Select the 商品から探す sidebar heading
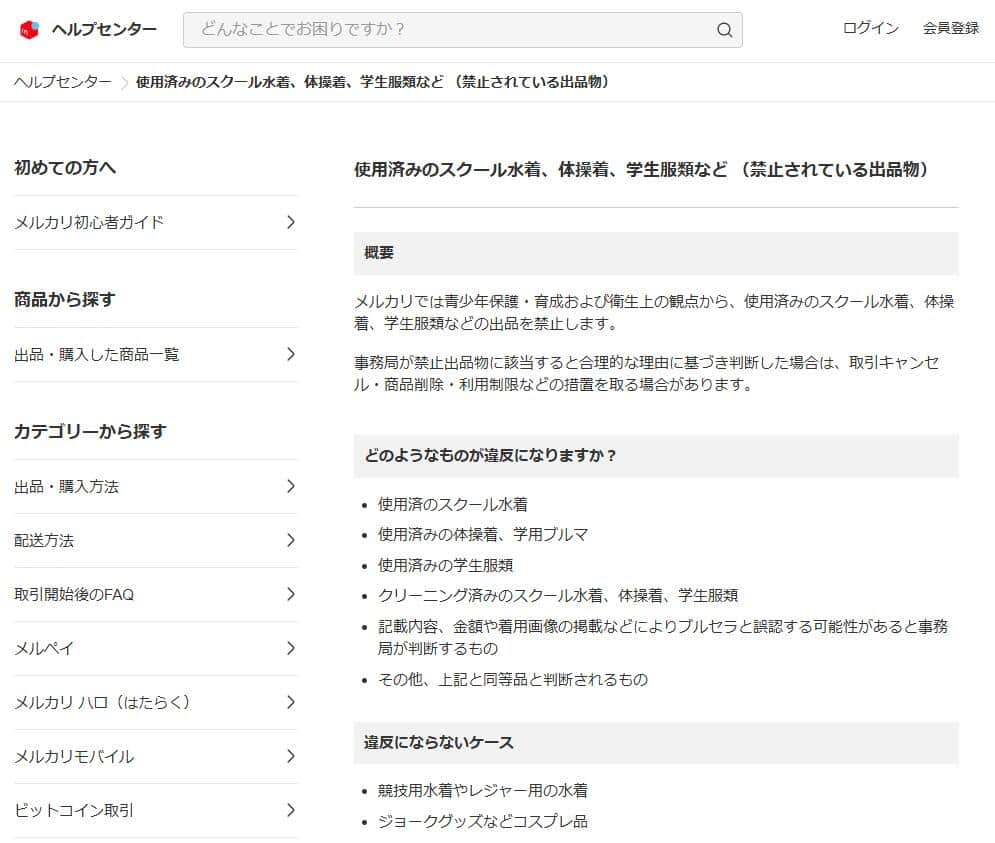Screen dimensions: 995x843 click(x=65, y=299)
